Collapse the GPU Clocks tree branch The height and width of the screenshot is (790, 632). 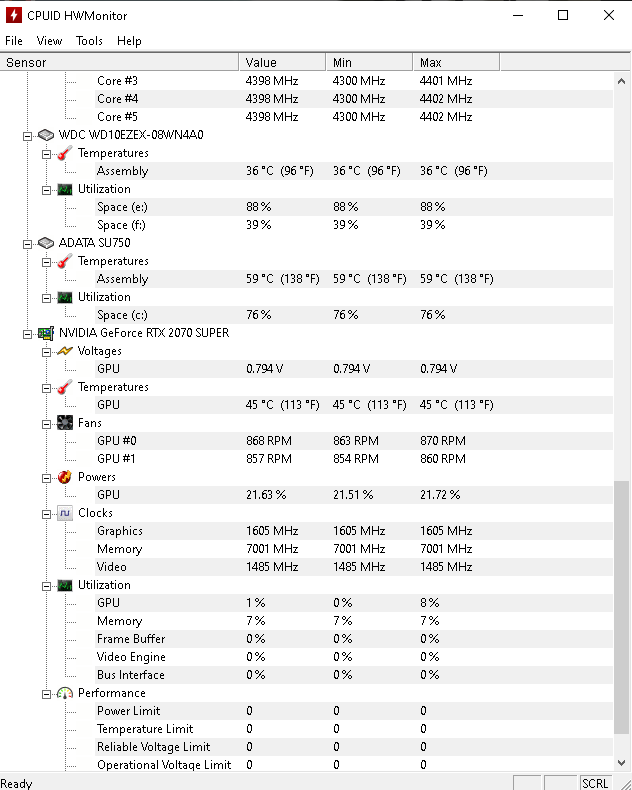tap(46, 513)
